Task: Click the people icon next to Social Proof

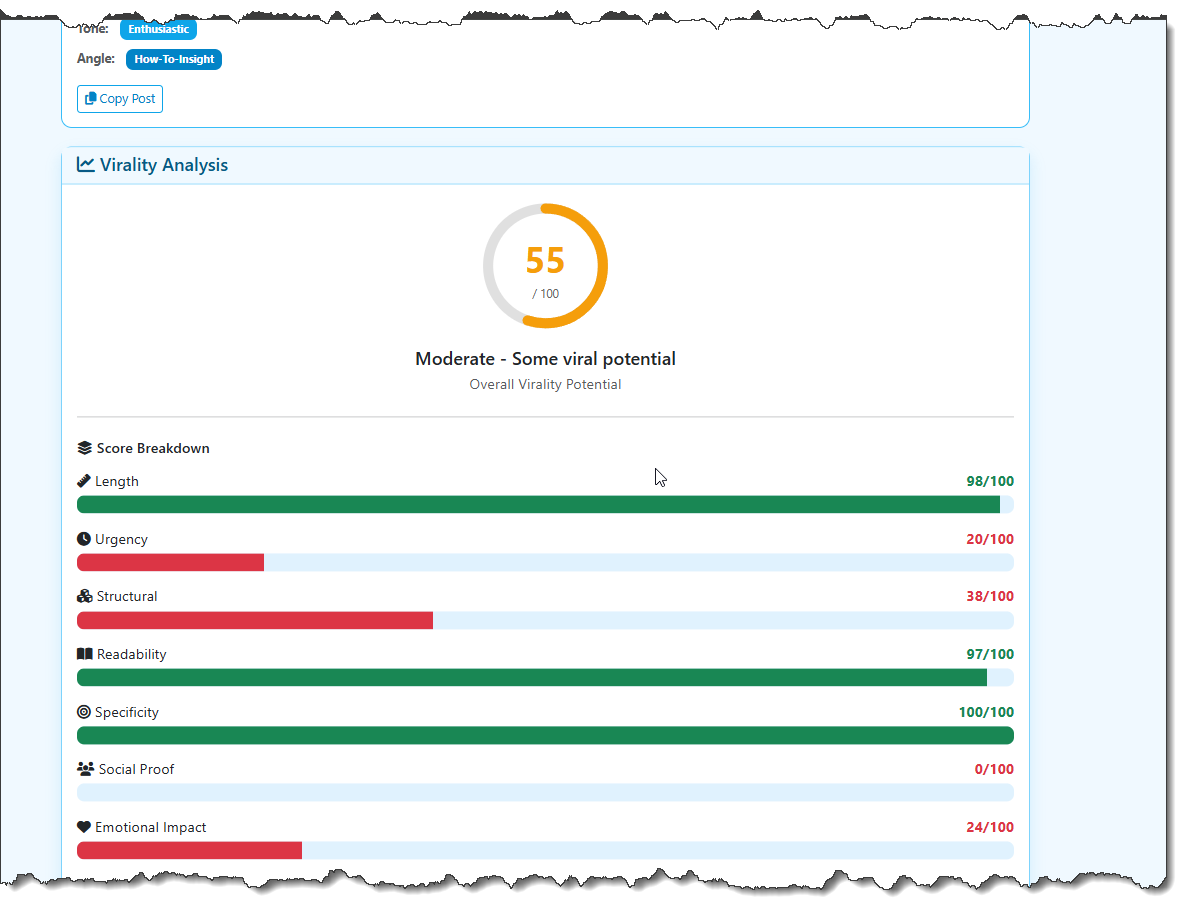Action: click(x=83, y=769)
